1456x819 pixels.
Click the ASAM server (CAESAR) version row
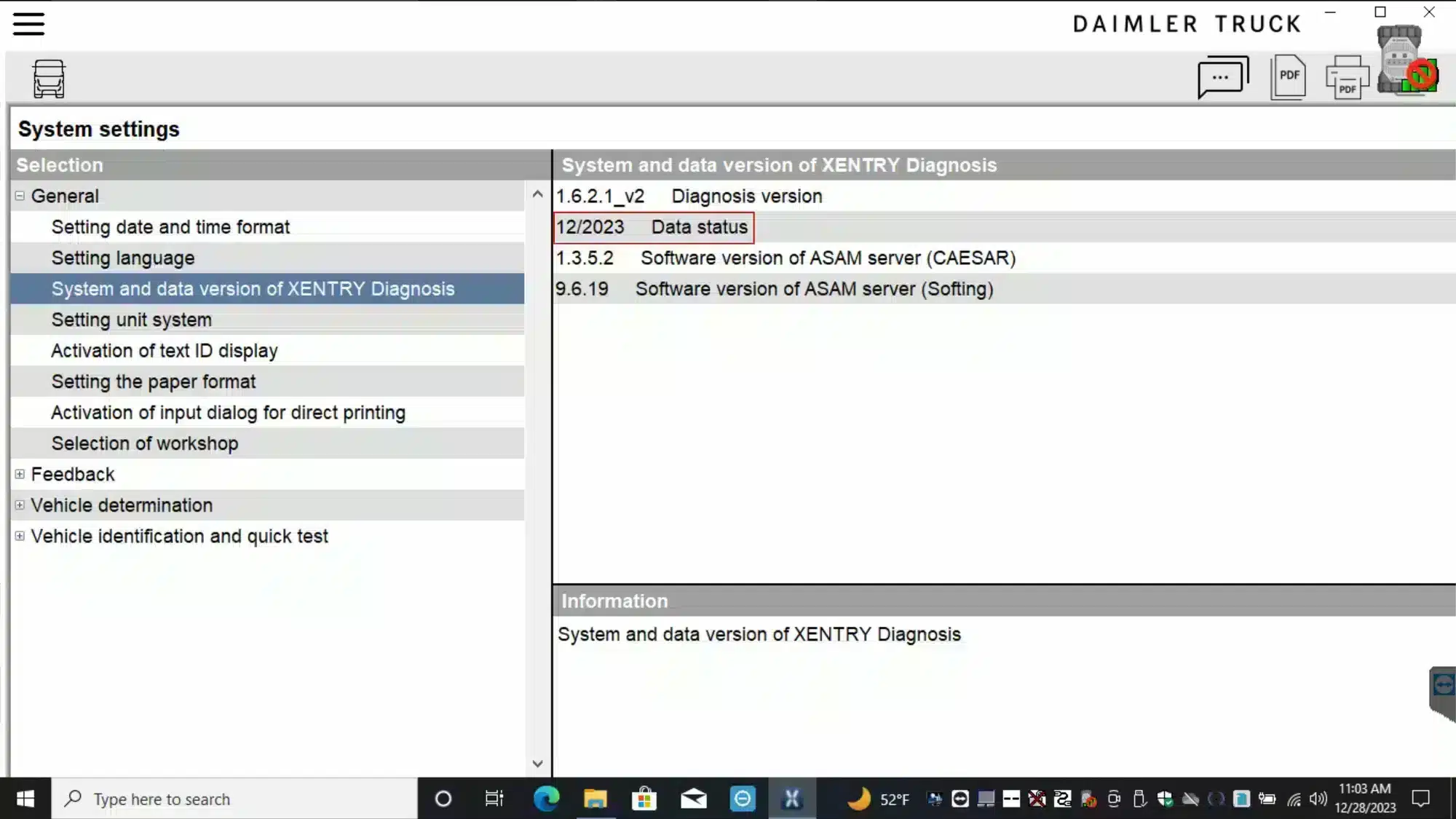(x=1005, y=258)
